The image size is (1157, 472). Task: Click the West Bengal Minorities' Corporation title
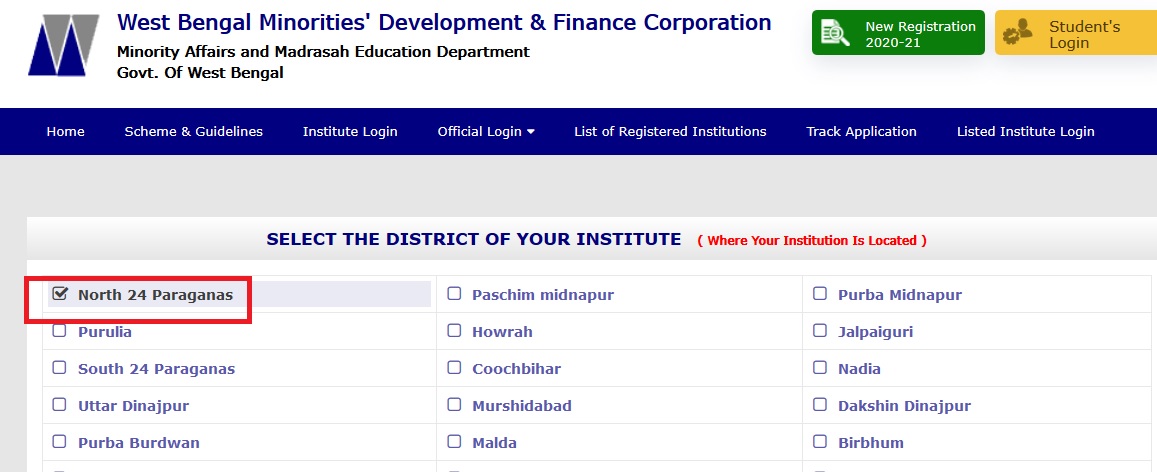pos(444,23)
